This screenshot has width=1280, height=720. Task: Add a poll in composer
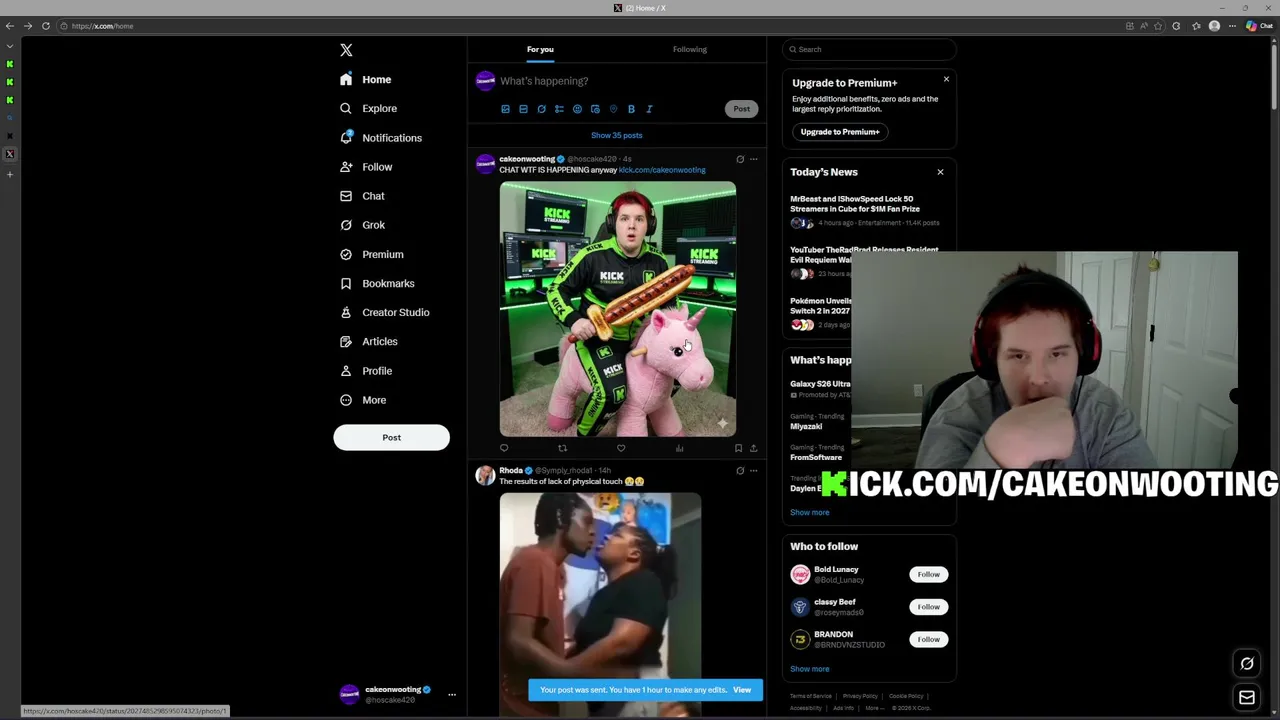559,109
